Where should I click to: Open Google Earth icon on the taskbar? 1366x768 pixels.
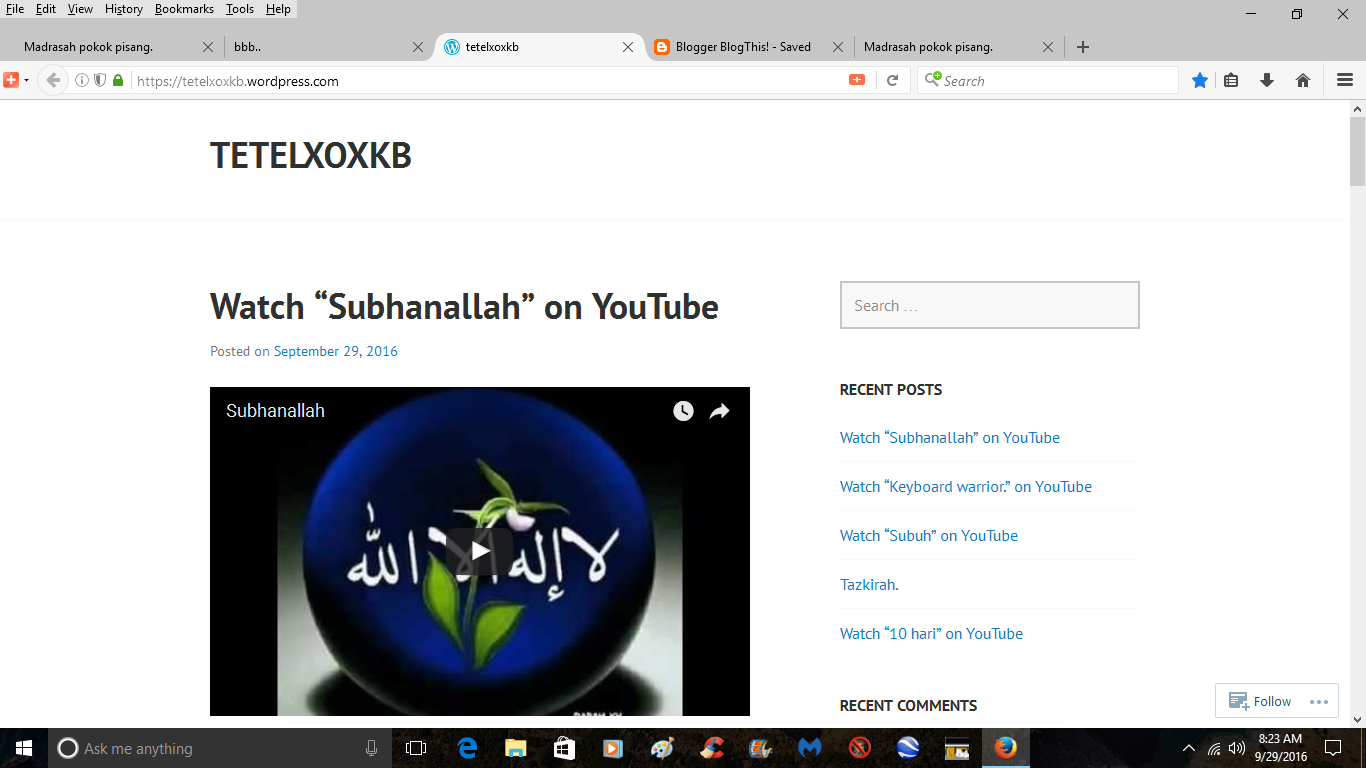(x=908, y=748)
